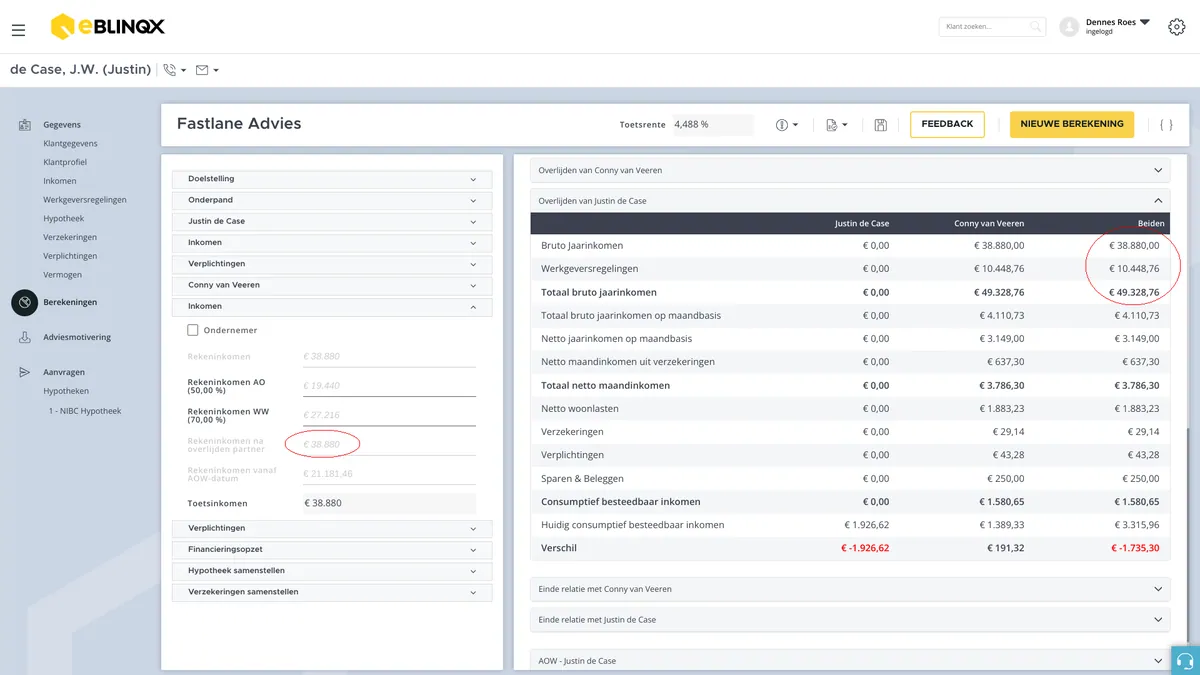Expand Einde relatie met Justin de Case
This screenshot has height=675, width=1200.
849,620
